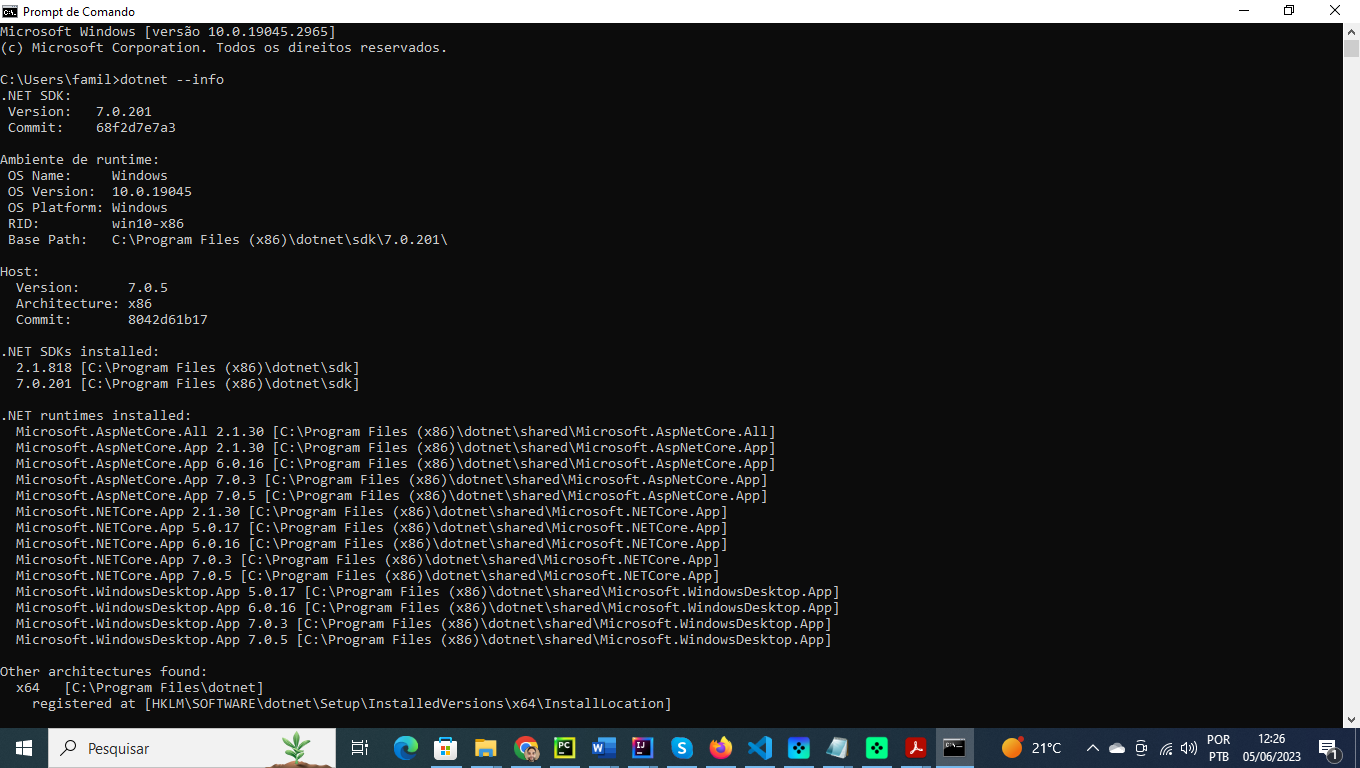This screenshot has width=1360, height=768.
Task: Open the Windows Start menu
Action: click(x=24, y=747)
